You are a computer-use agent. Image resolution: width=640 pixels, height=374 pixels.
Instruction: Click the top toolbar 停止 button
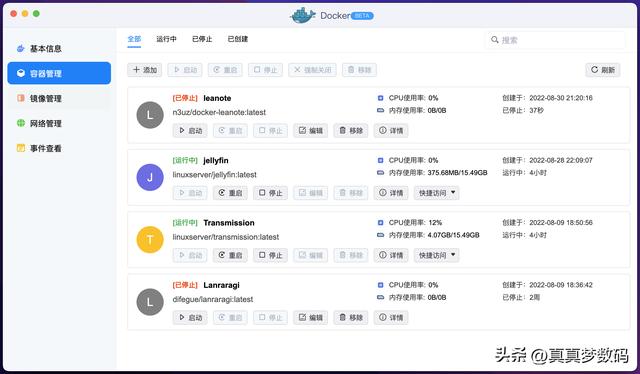265,70
